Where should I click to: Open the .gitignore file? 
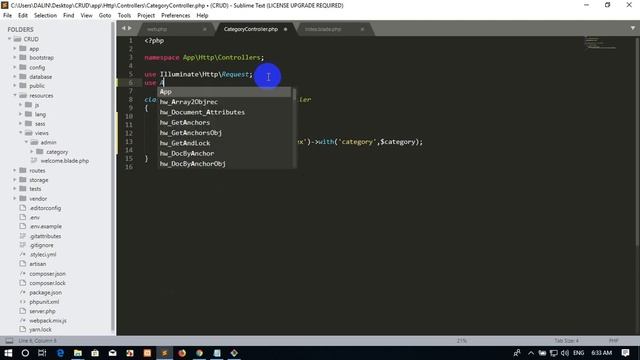(41, 245)
